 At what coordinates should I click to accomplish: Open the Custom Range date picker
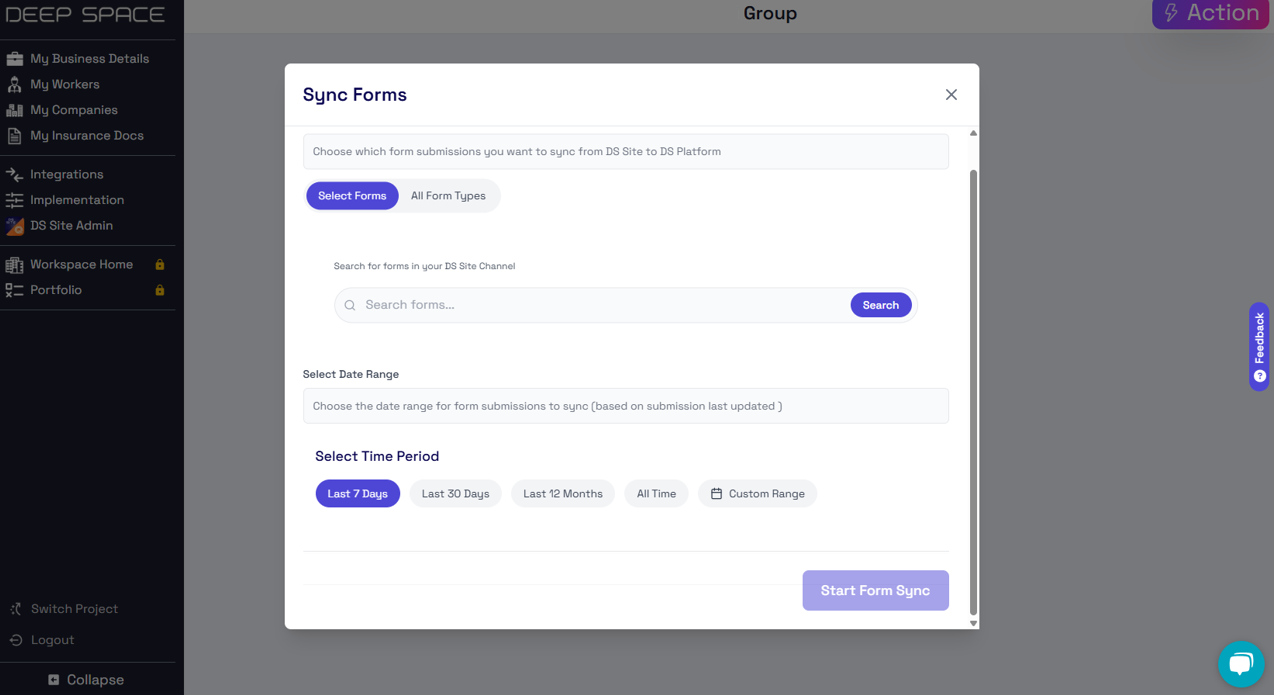pyautogui.click(x=757, y=494)
